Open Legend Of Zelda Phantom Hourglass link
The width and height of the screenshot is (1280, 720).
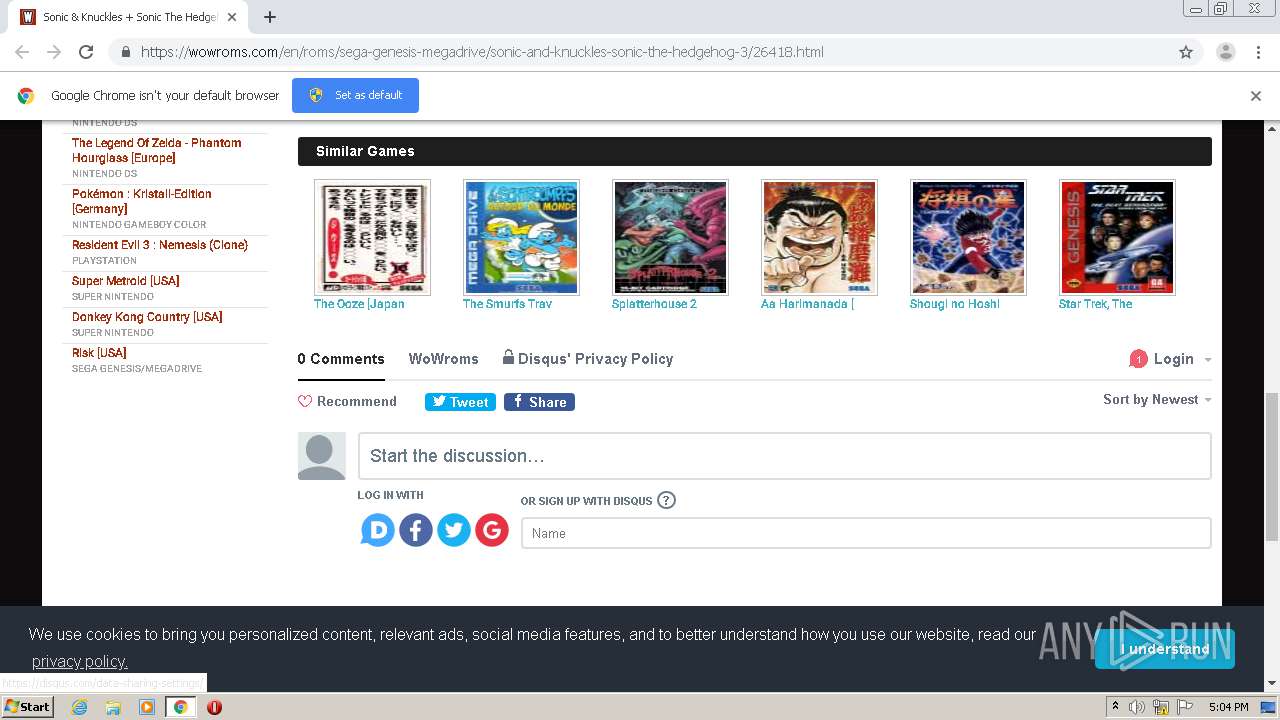(x=156, y=150)
